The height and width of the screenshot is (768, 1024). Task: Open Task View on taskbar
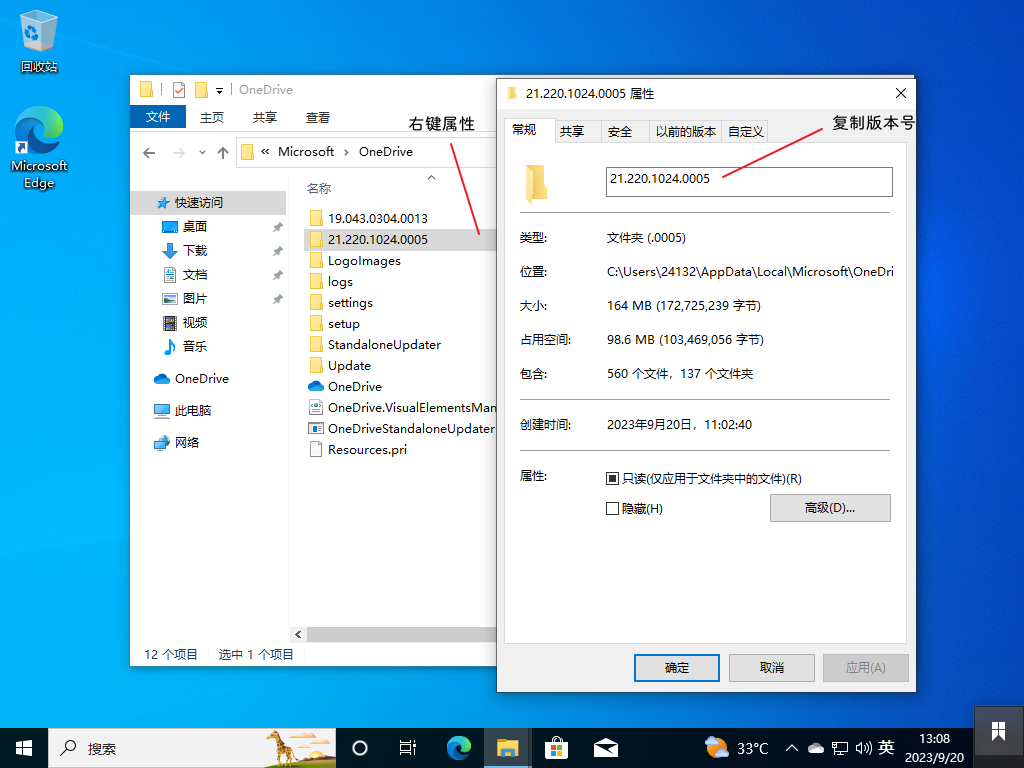pos(408,748)
